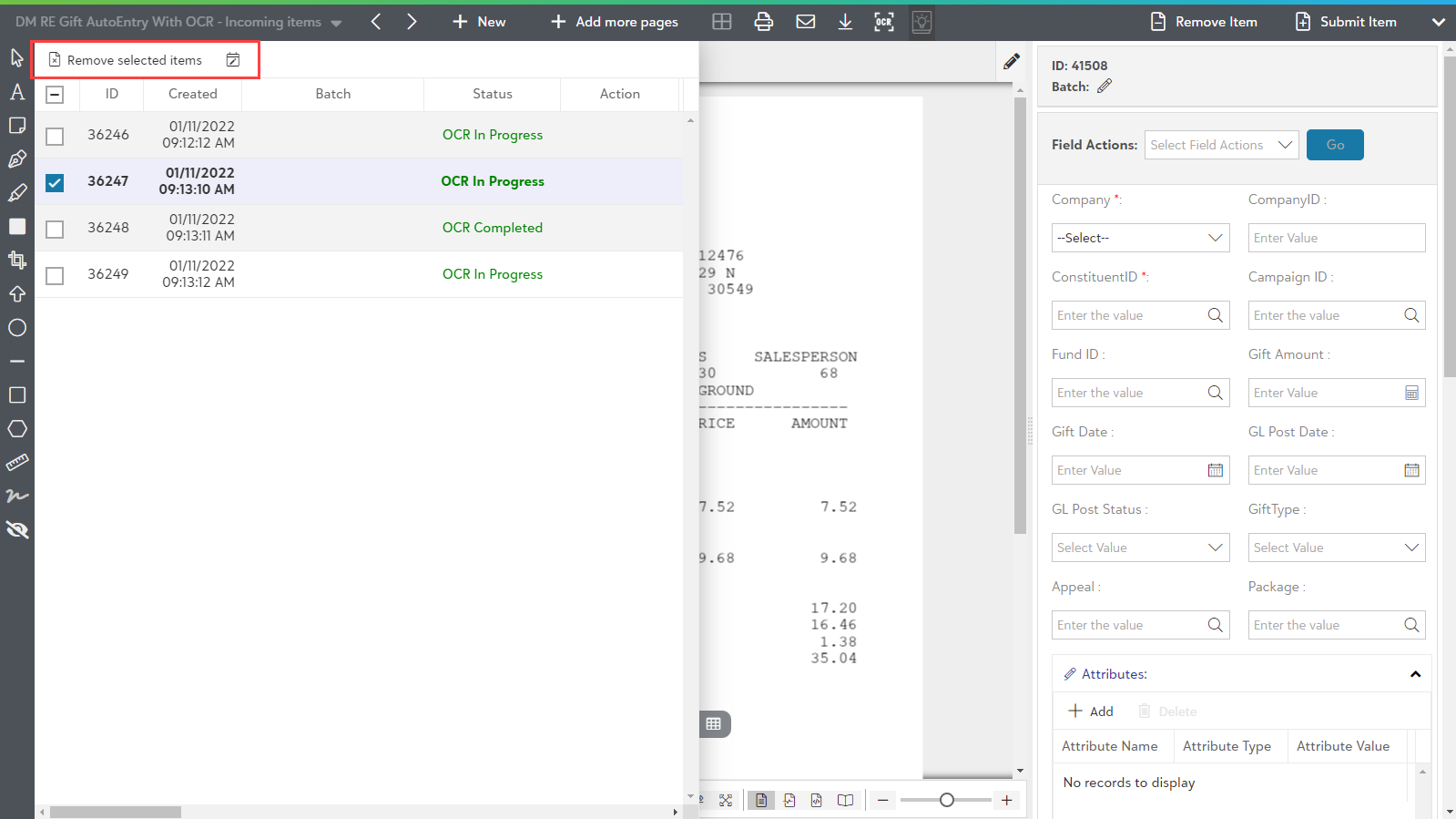
Task: Sort by the Status column header
Action: coord(492,94)
